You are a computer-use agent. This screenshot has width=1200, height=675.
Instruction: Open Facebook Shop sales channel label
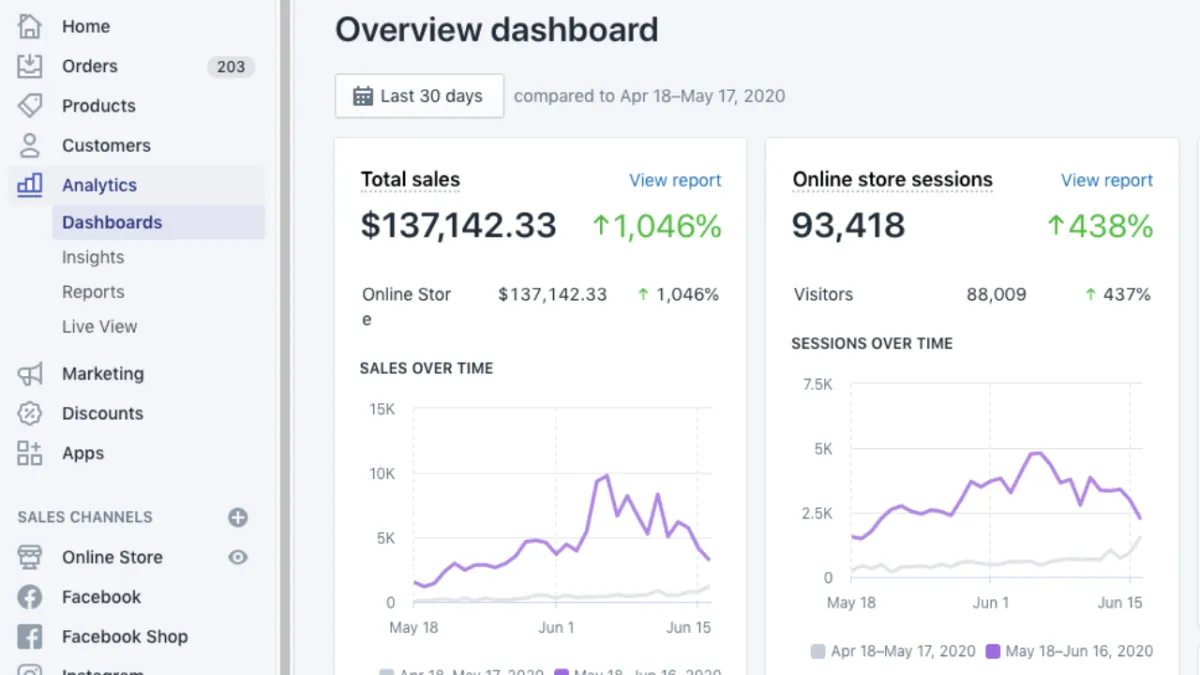pyautogui.click(x=125, y=636)
